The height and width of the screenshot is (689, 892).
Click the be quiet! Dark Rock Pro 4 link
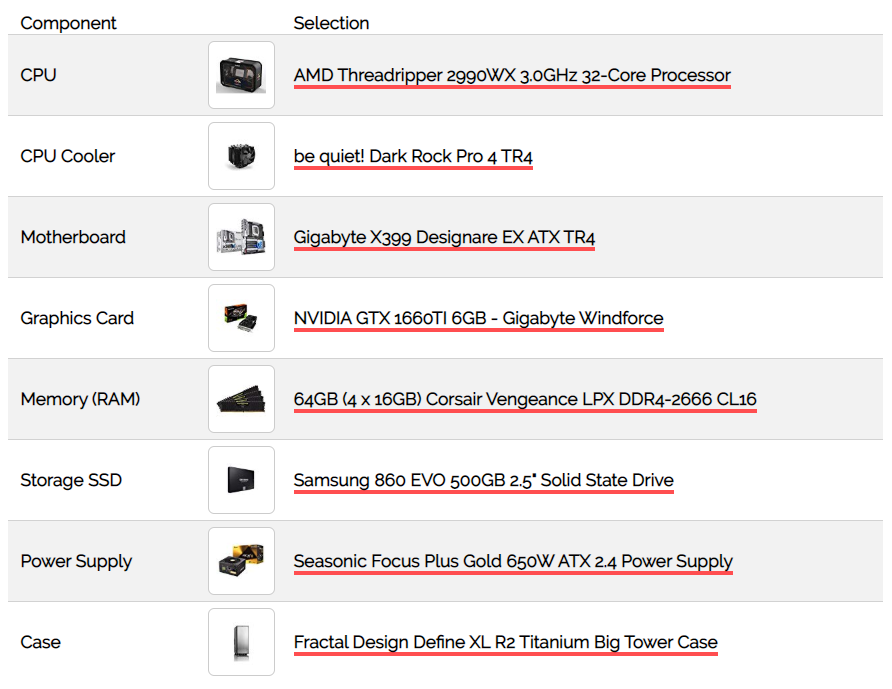coord(413,156)
